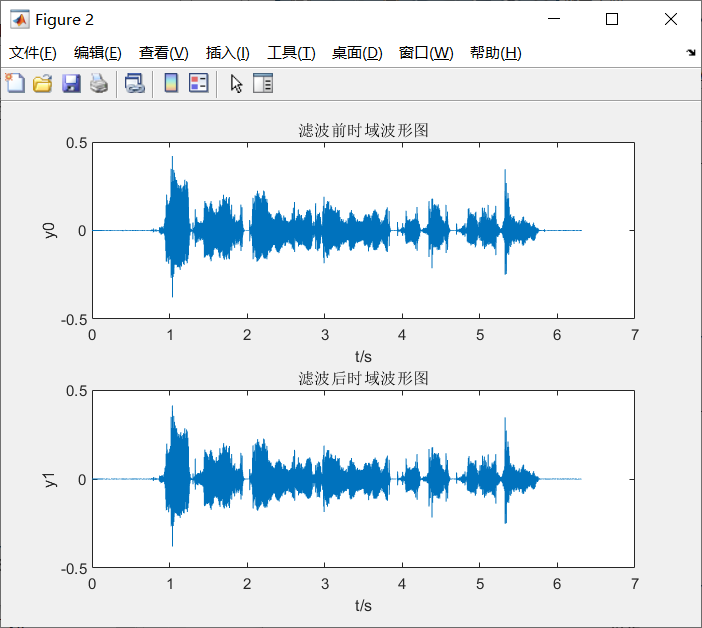Click the MATLAB logo in title bar

coord(19,19)
